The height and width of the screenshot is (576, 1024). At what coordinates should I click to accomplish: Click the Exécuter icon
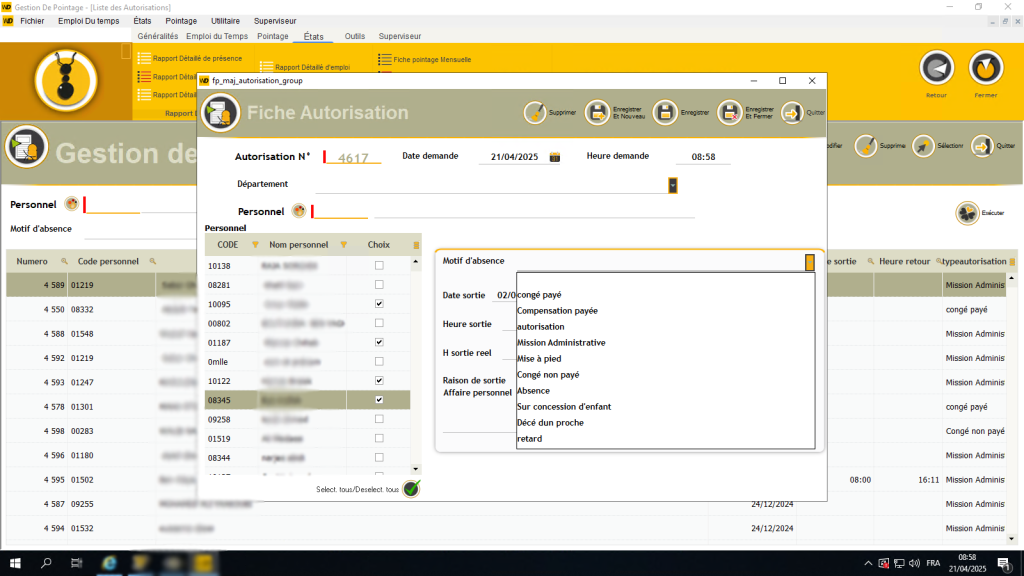pyautogui.click(x=967, y=213)
